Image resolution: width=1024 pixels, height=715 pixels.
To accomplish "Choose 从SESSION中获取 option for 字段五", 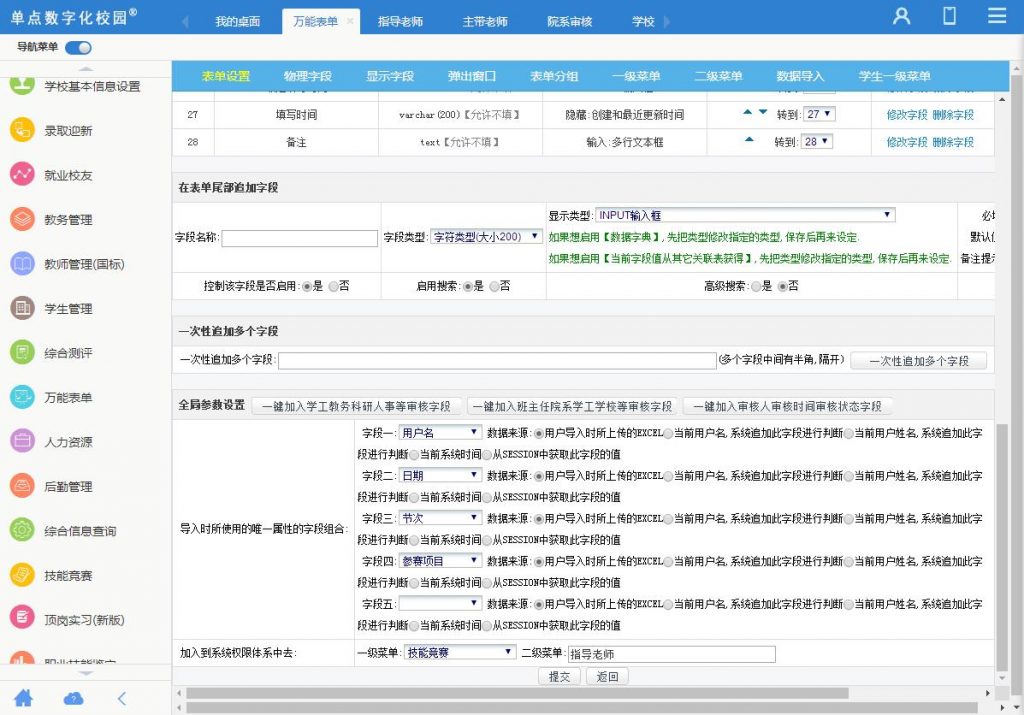I will [x=487, y=626].
